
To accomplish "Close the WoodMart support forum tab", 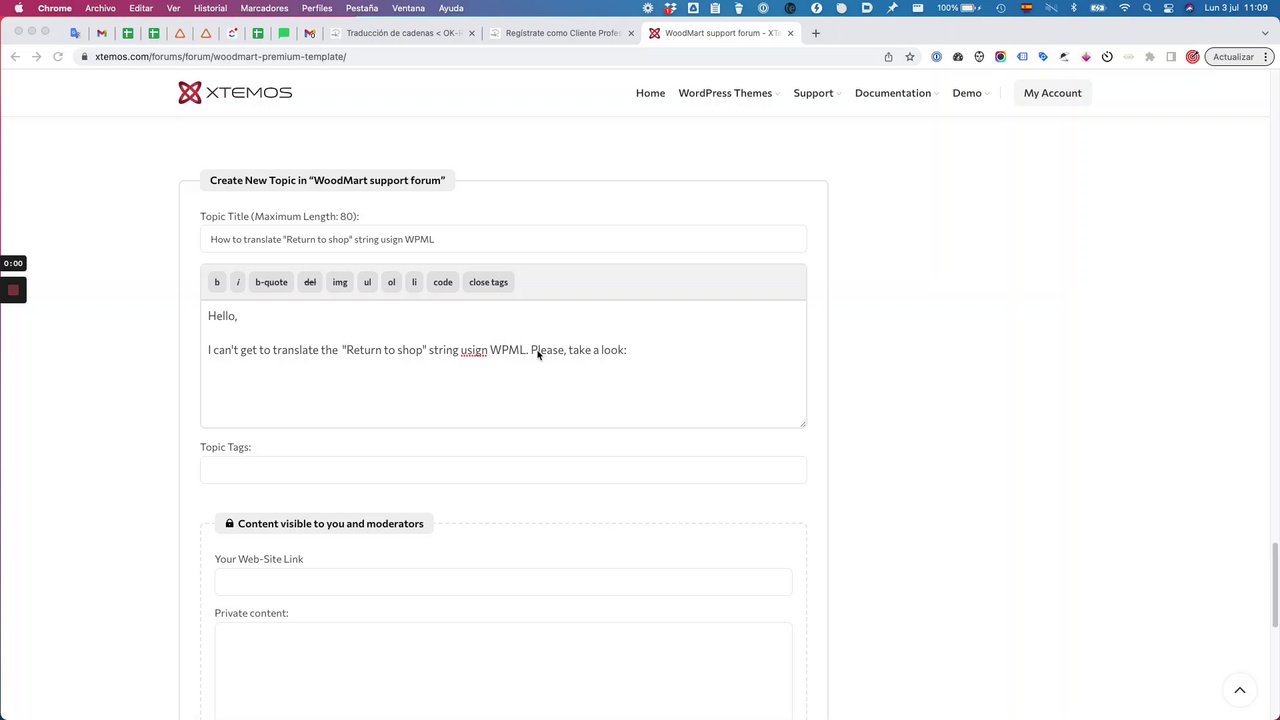I will point(791,33).
